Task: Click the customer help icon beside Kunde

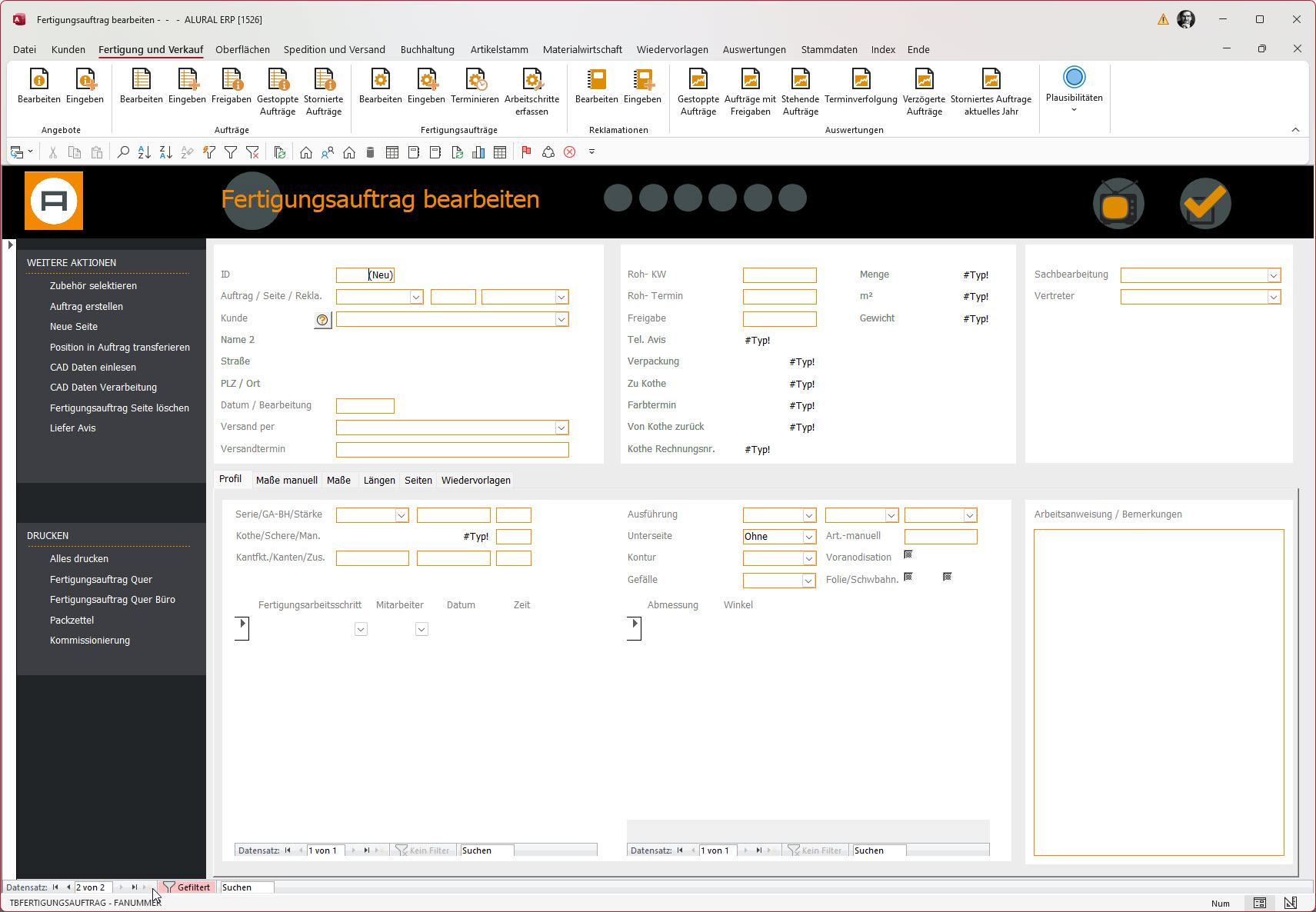Action: (322, 320)
